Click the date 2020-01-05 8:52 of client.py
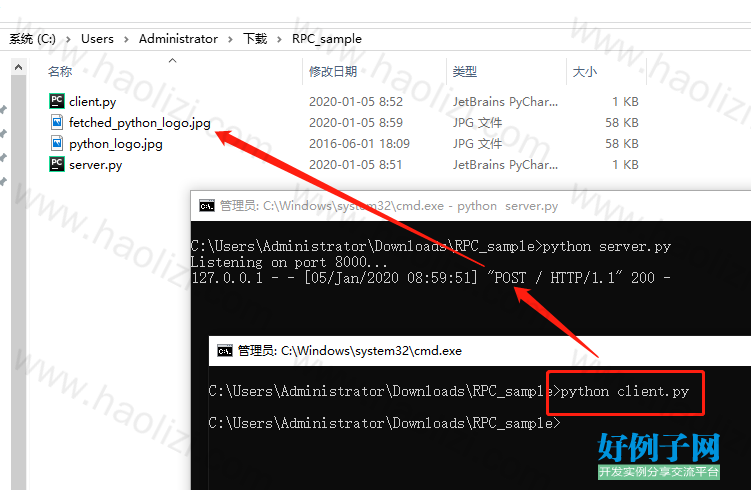 pyautogui.click(x=356, y=102)
